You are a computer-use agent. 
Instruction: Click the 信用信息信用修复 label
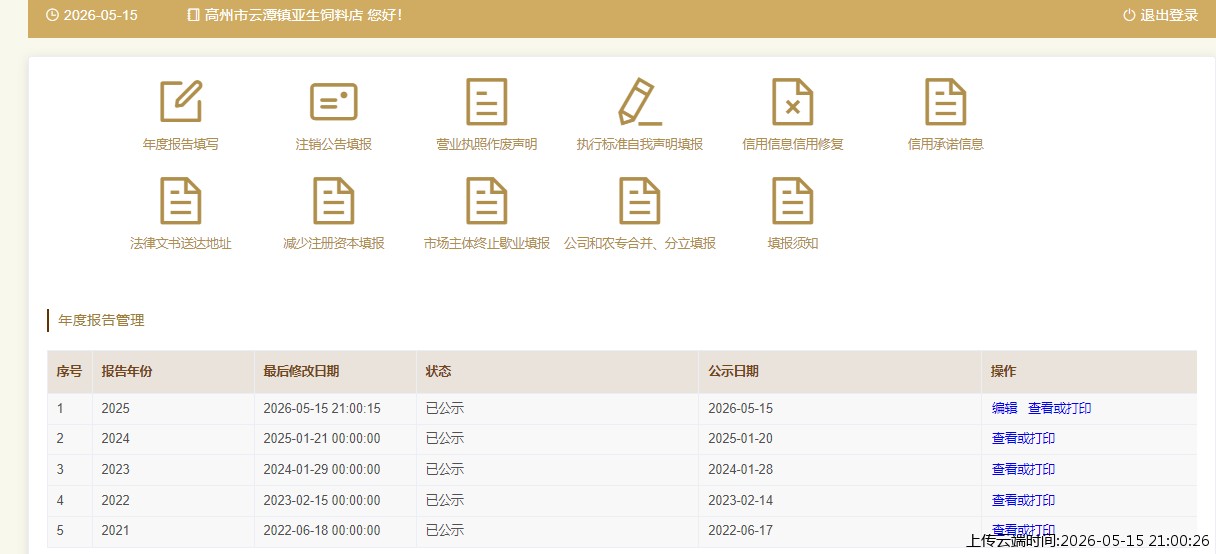tap(793, 144)
